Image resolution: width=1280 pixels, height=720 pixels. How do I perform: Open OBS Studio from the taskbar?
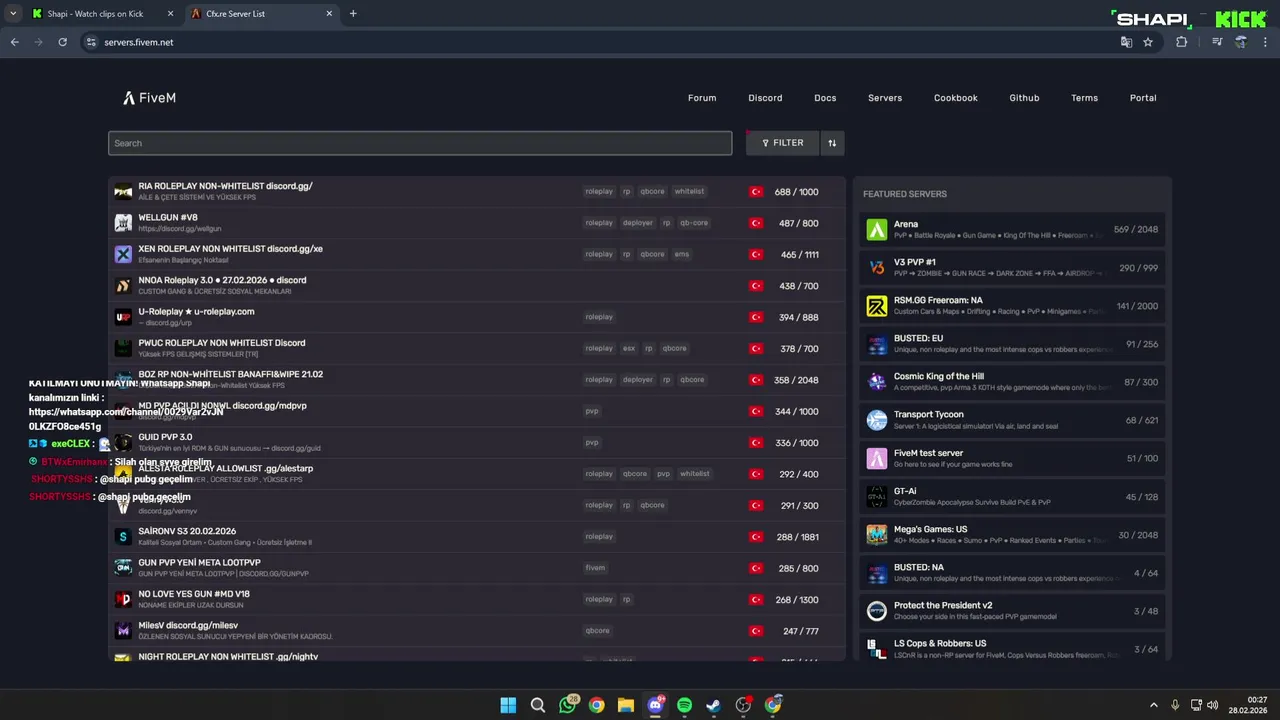[x=744, y=705]
